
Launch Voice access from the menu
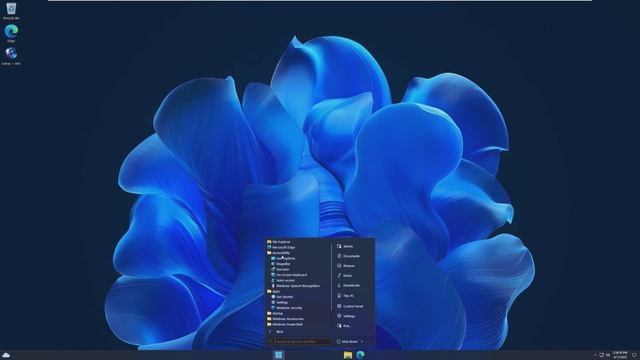click(283, 280)
